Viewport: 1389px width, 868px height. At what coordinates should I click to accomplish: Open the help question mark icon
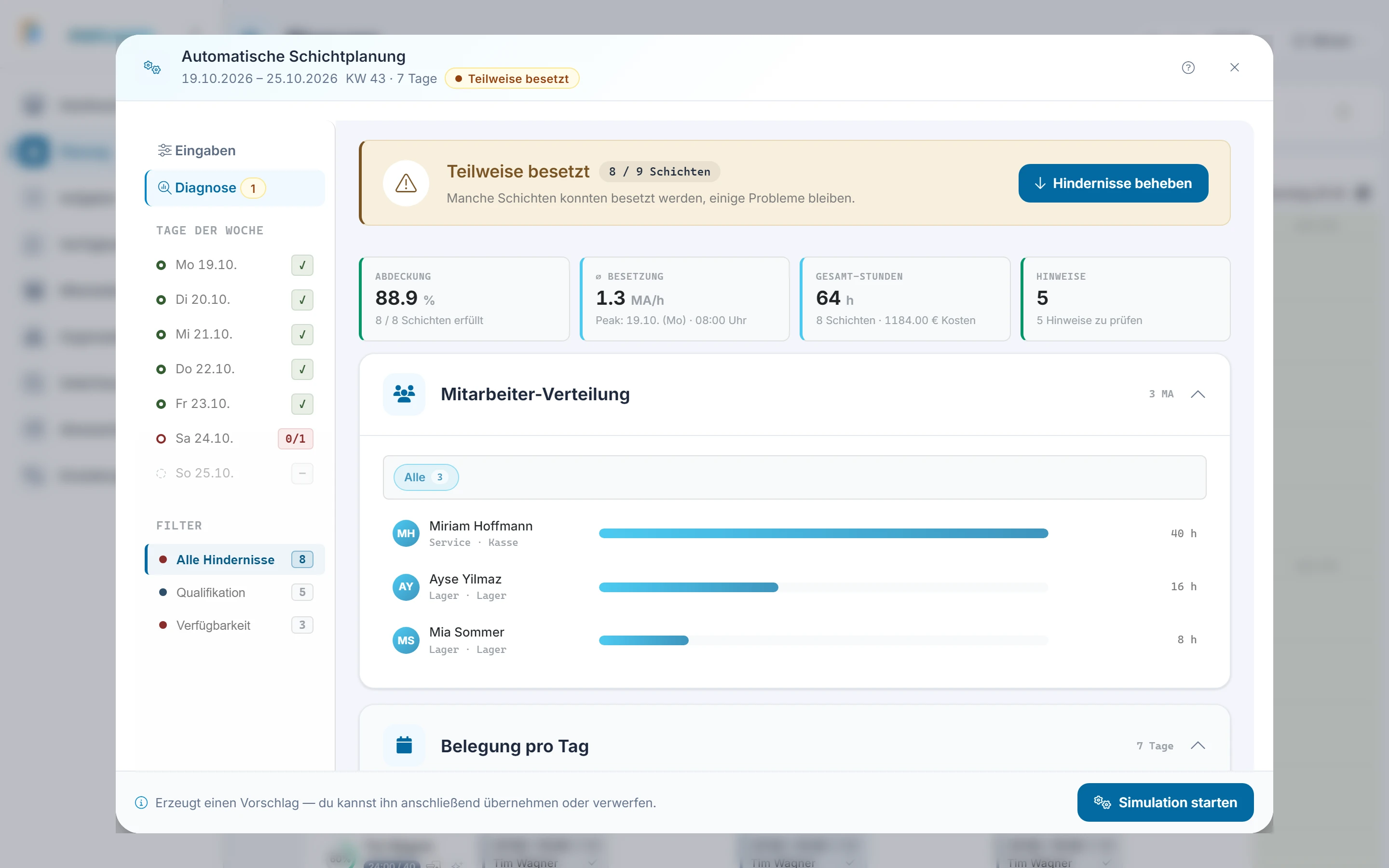pos(1188,68)
